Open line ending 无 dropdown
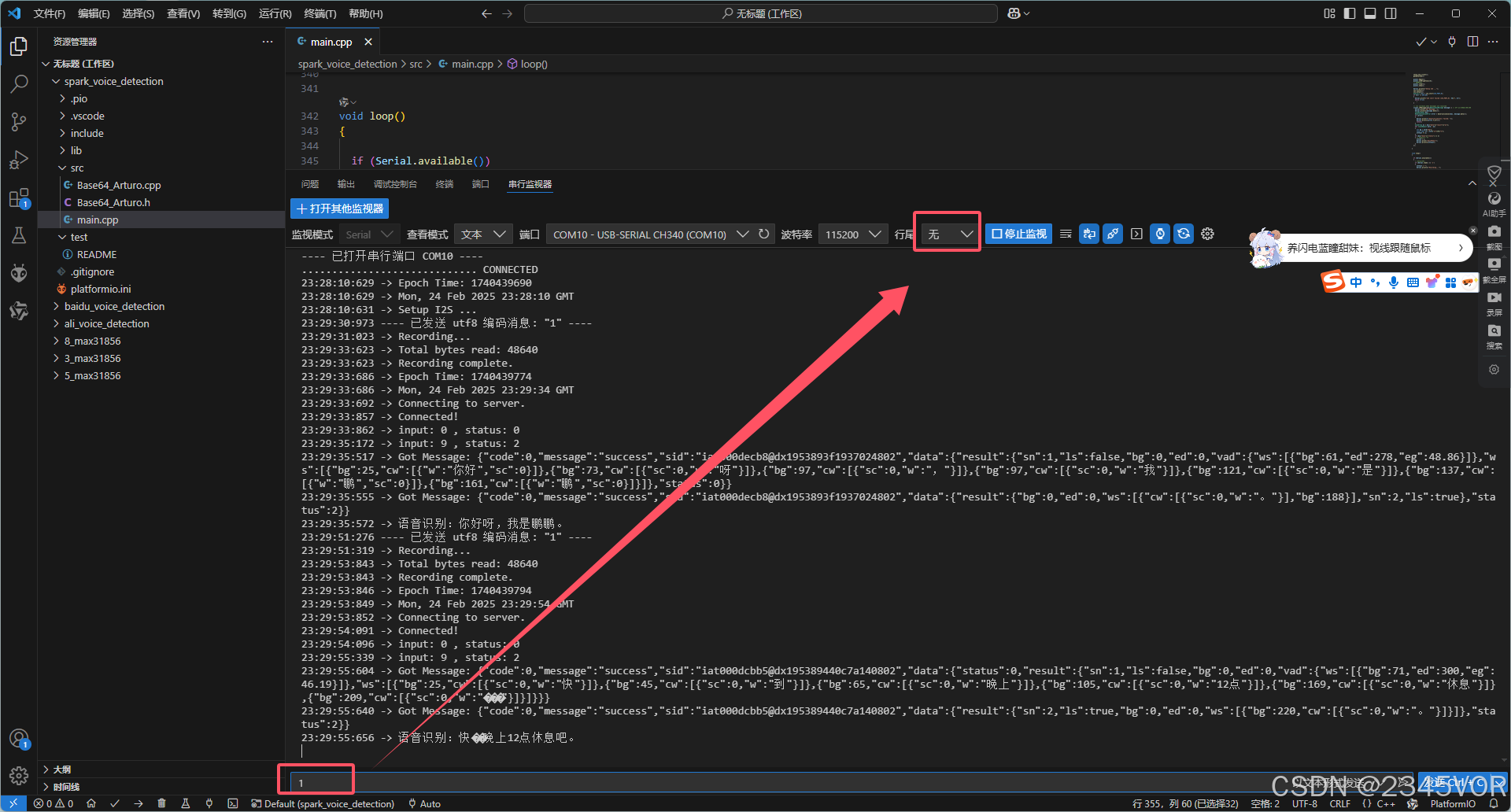The image size is (1511, 812). [x=950, y=234]
